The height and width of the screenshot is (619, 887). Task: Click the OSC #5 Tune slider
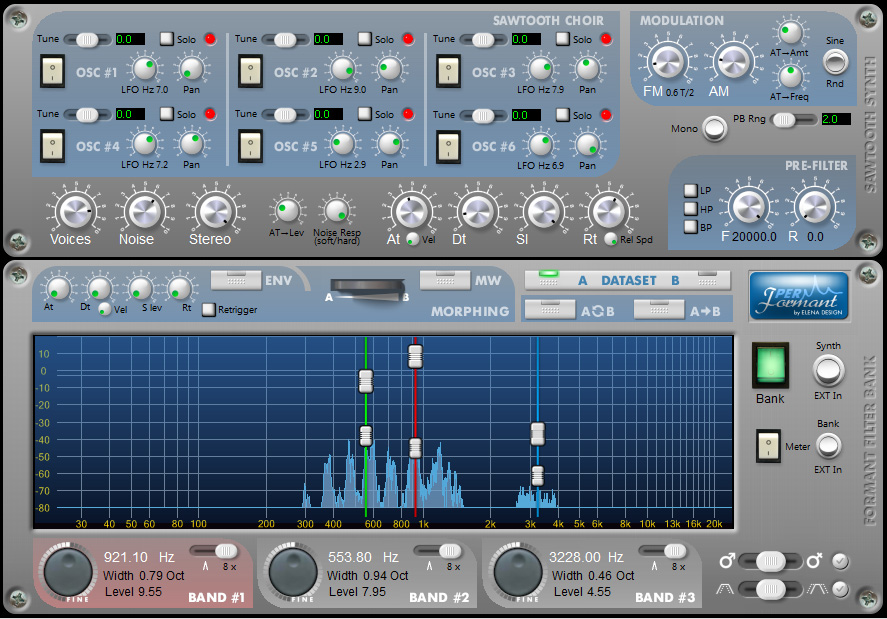285,115
